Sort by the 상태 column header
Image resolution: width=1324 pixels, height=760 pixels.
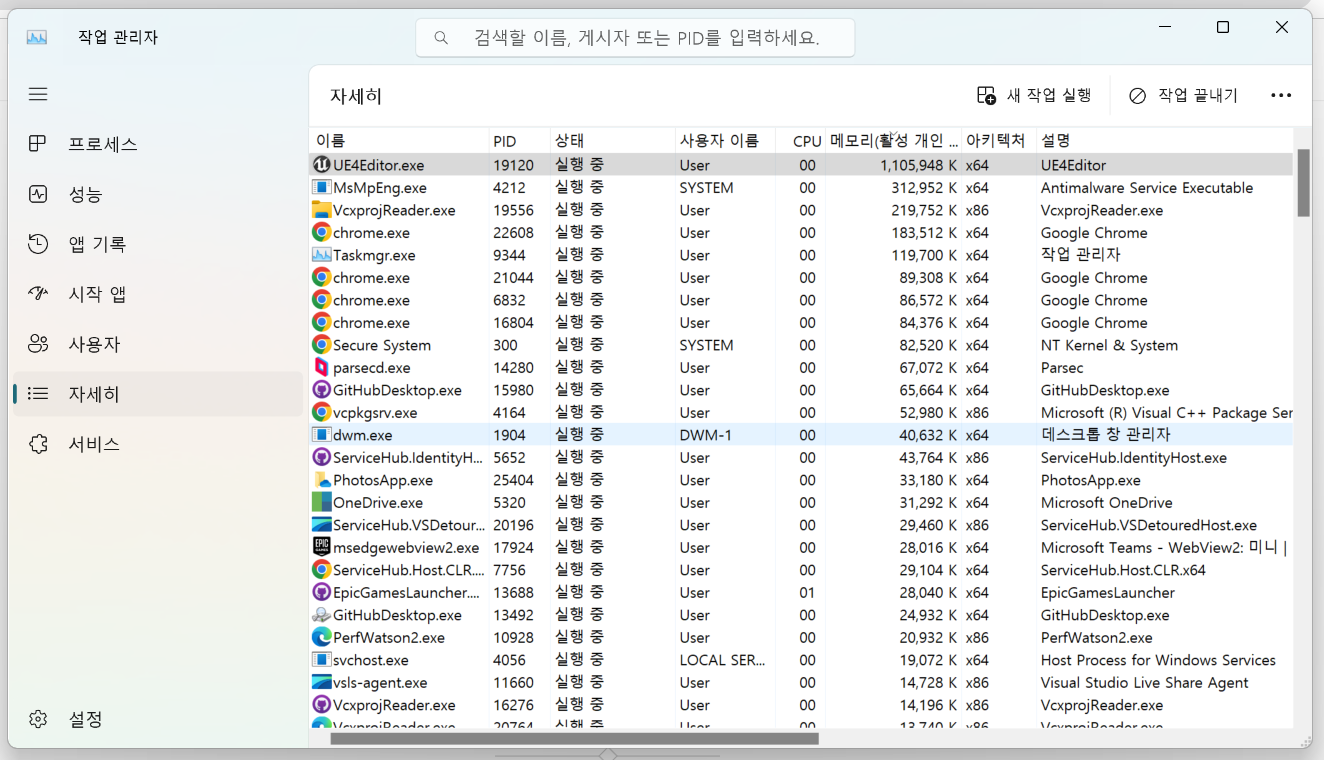(612, 141)
